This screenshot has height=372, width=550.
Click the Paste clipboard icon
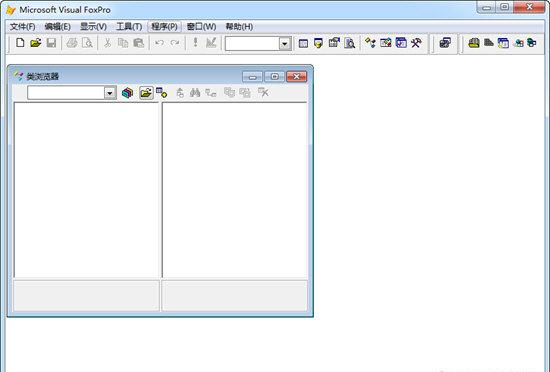tap(139, 43)
